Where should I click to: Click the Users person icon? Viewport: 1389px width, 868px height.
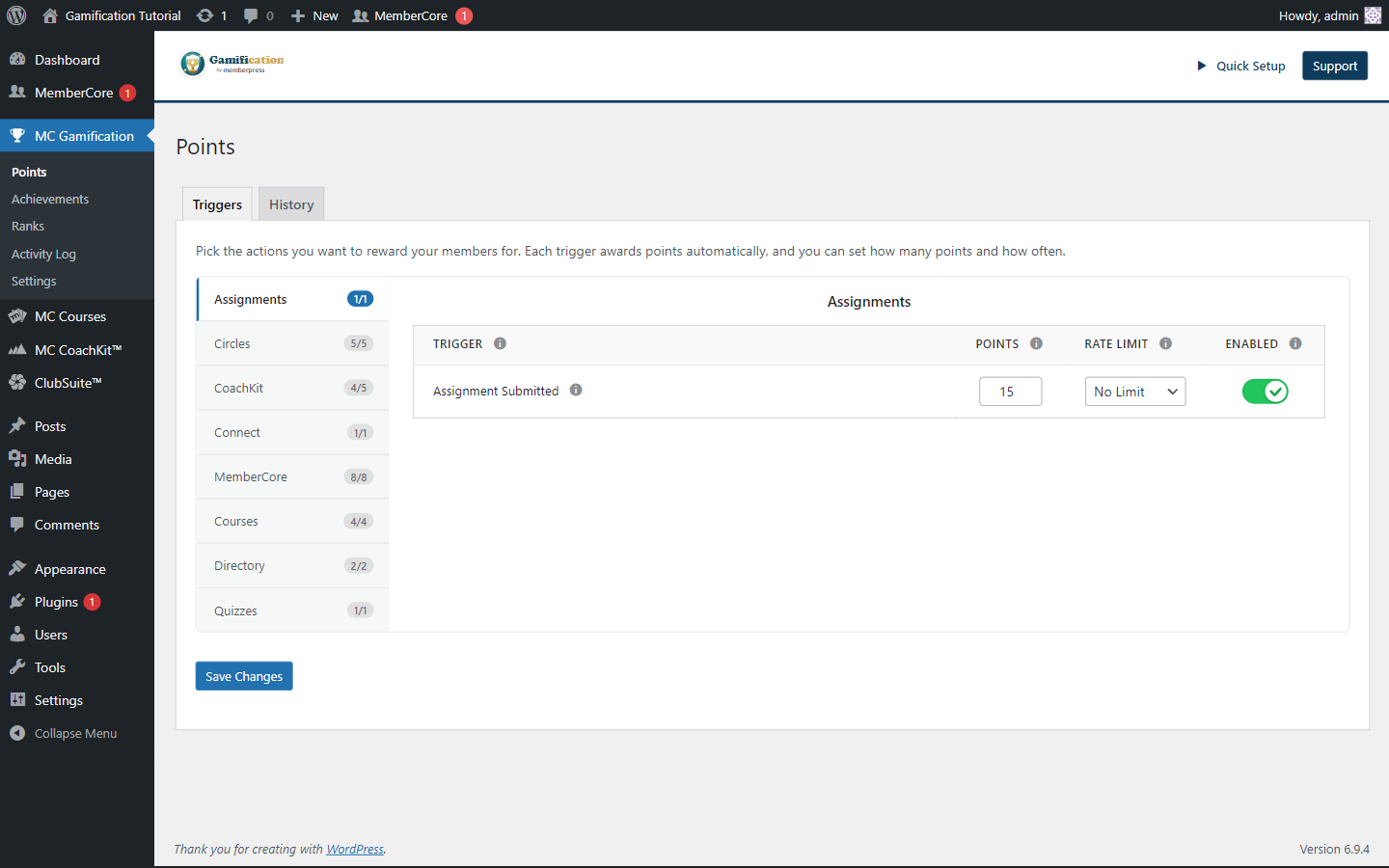[17, 634]
